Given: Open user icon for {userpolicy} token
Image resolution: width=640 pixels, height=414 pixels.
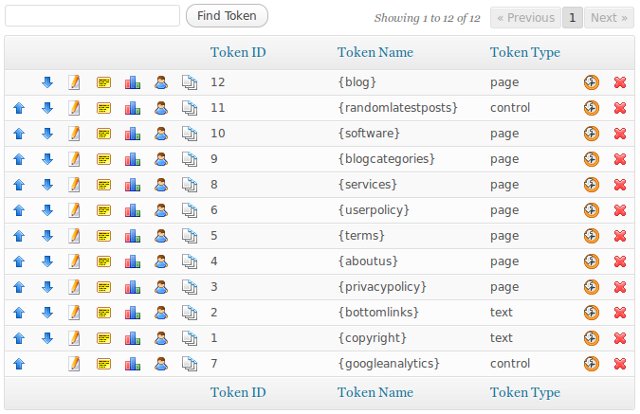Looking at the screenshot, I should pyautogui.click(x=161, y=210).
